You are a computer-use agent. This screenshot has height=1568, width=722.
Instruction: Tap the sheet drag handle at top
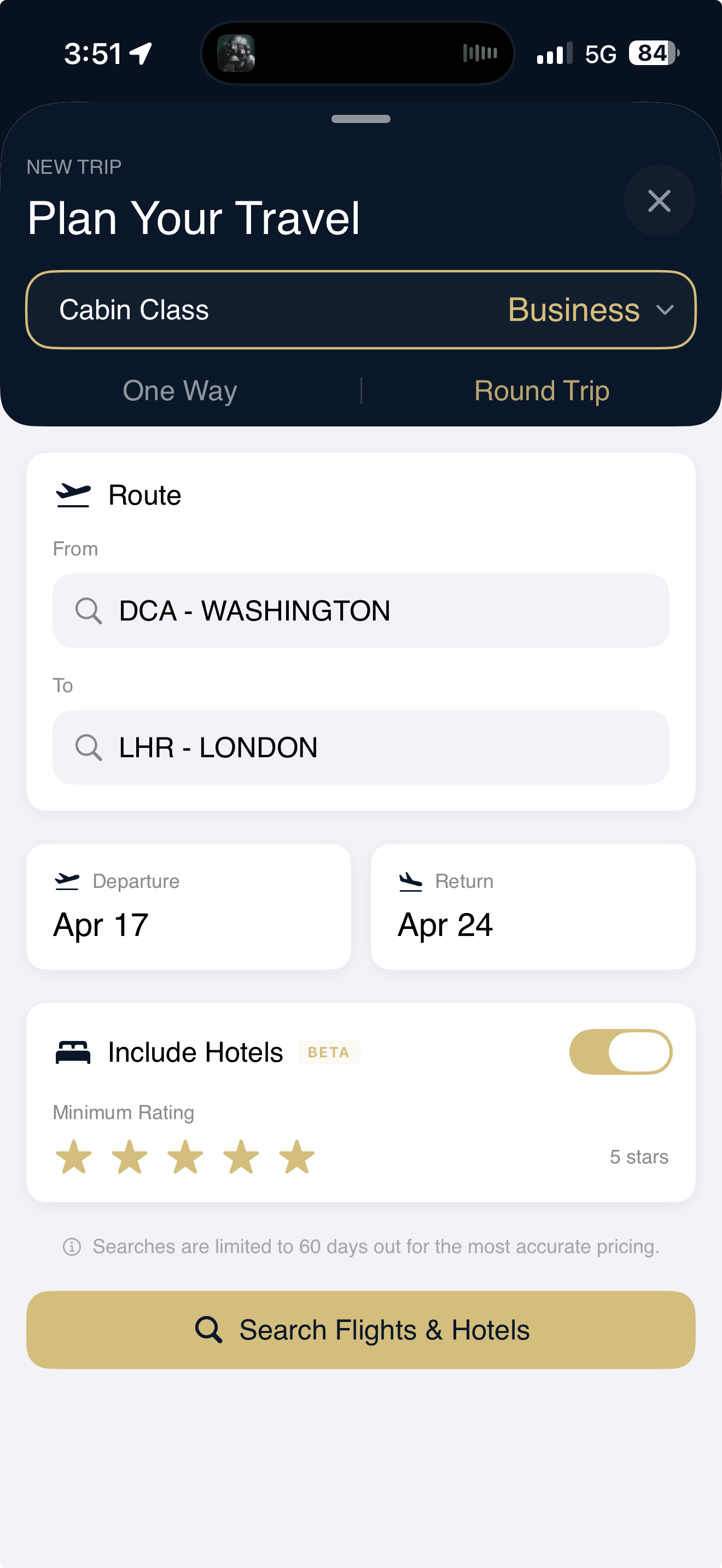pyautogui.click(x=360, y=119)
